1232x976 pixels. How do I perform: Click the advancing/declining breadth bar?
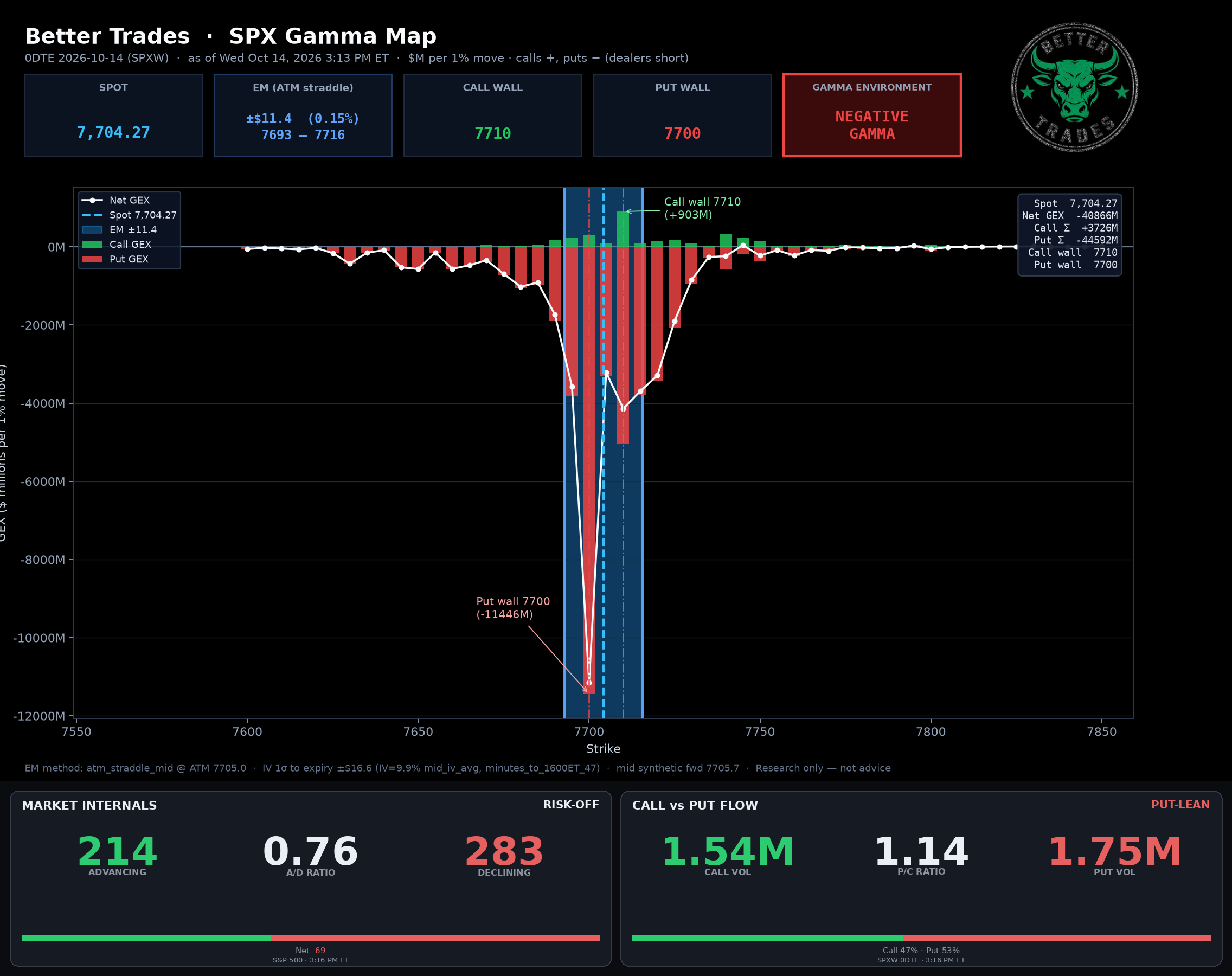(x=311, y=938)
